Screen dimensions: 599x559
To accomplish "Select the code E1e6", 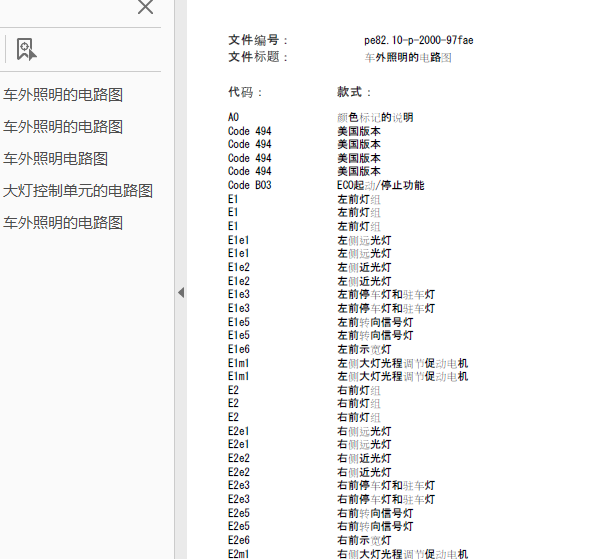I will 239,349.
